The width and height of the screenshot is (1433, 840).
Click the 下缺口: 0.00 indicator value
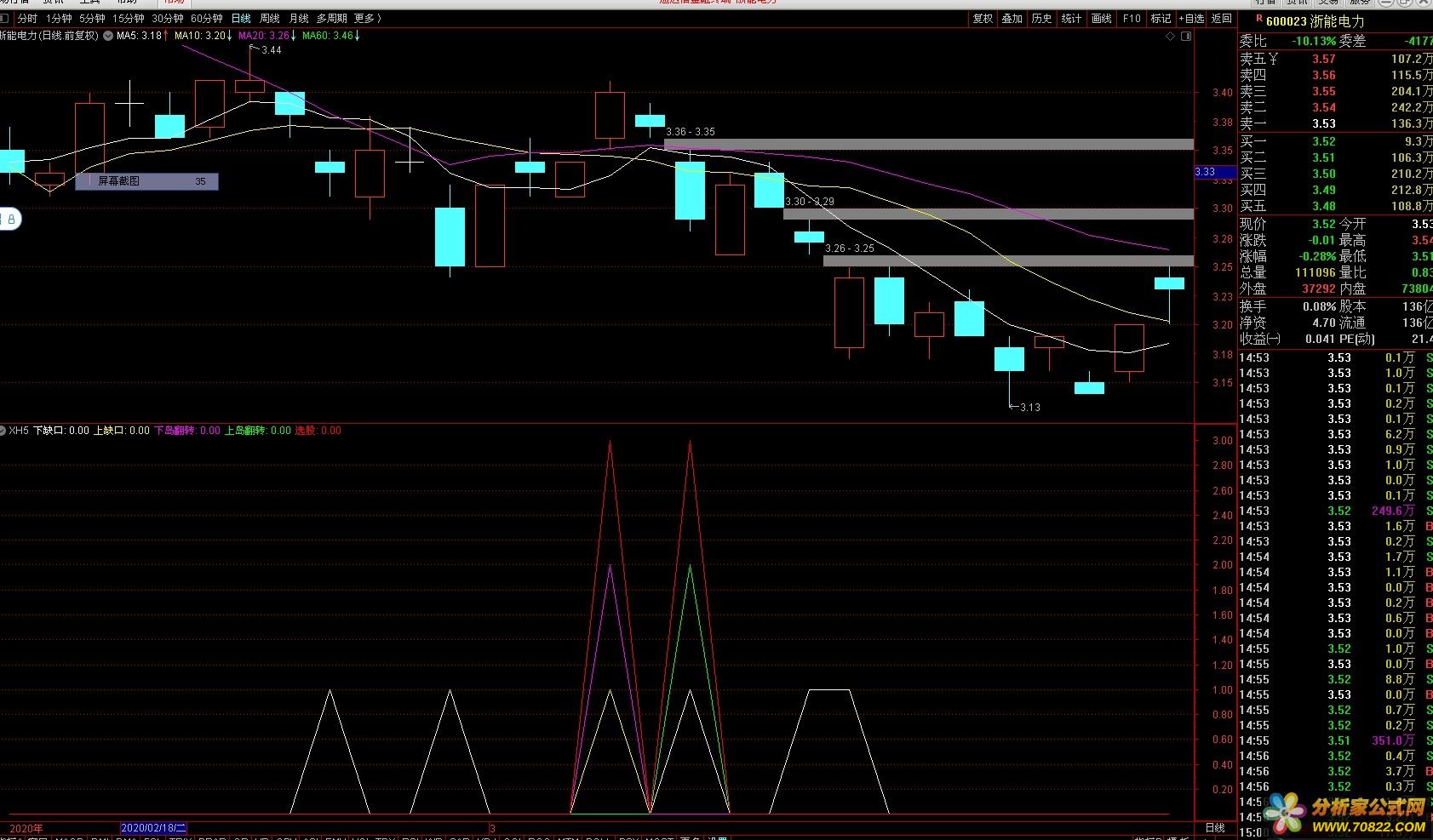point(60,431)
